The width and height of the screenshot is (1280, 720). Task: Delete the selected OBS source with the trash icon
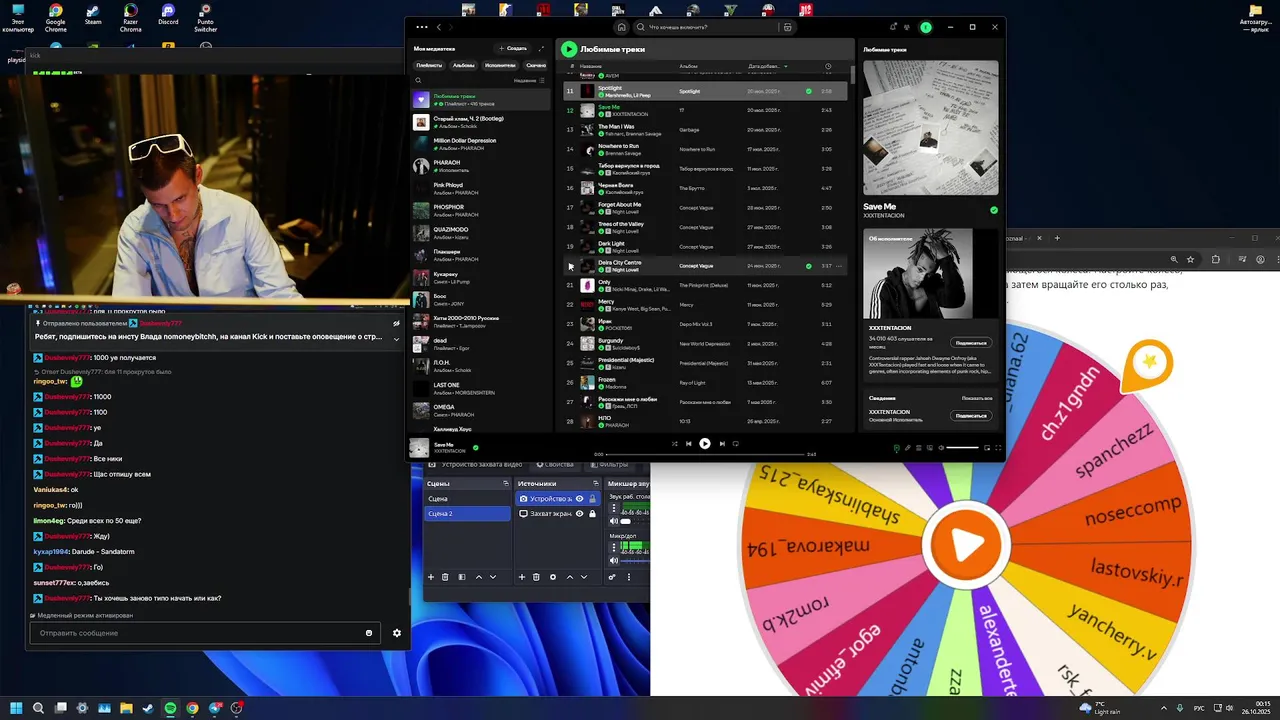point(536,577)
